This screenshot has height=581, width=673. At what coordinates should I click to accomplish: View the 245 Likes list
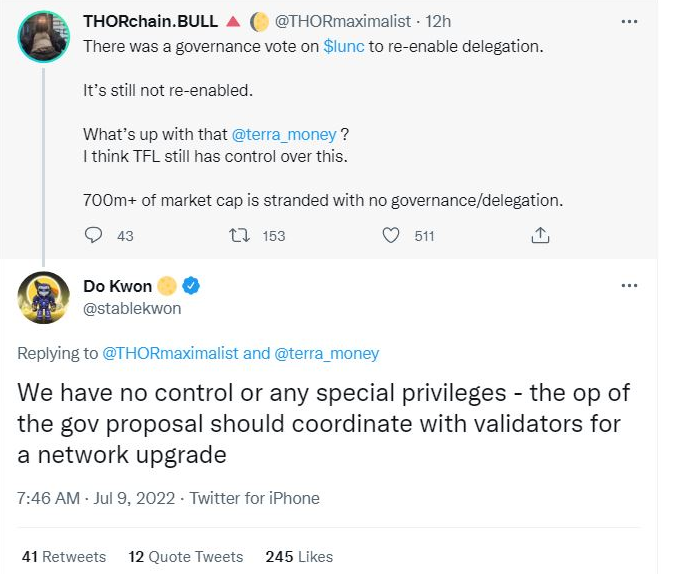coord(299,556)
